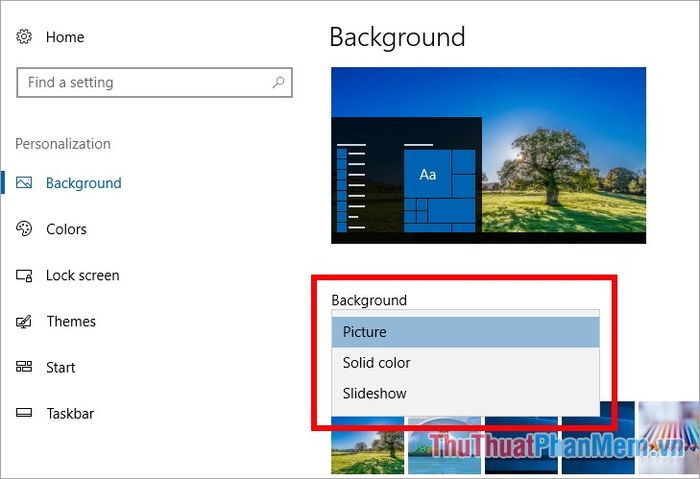The width and height of the screenshot is (700, 479).
Task: Choose Picture in Background dropdown
Action: click(x=465, y=332)
